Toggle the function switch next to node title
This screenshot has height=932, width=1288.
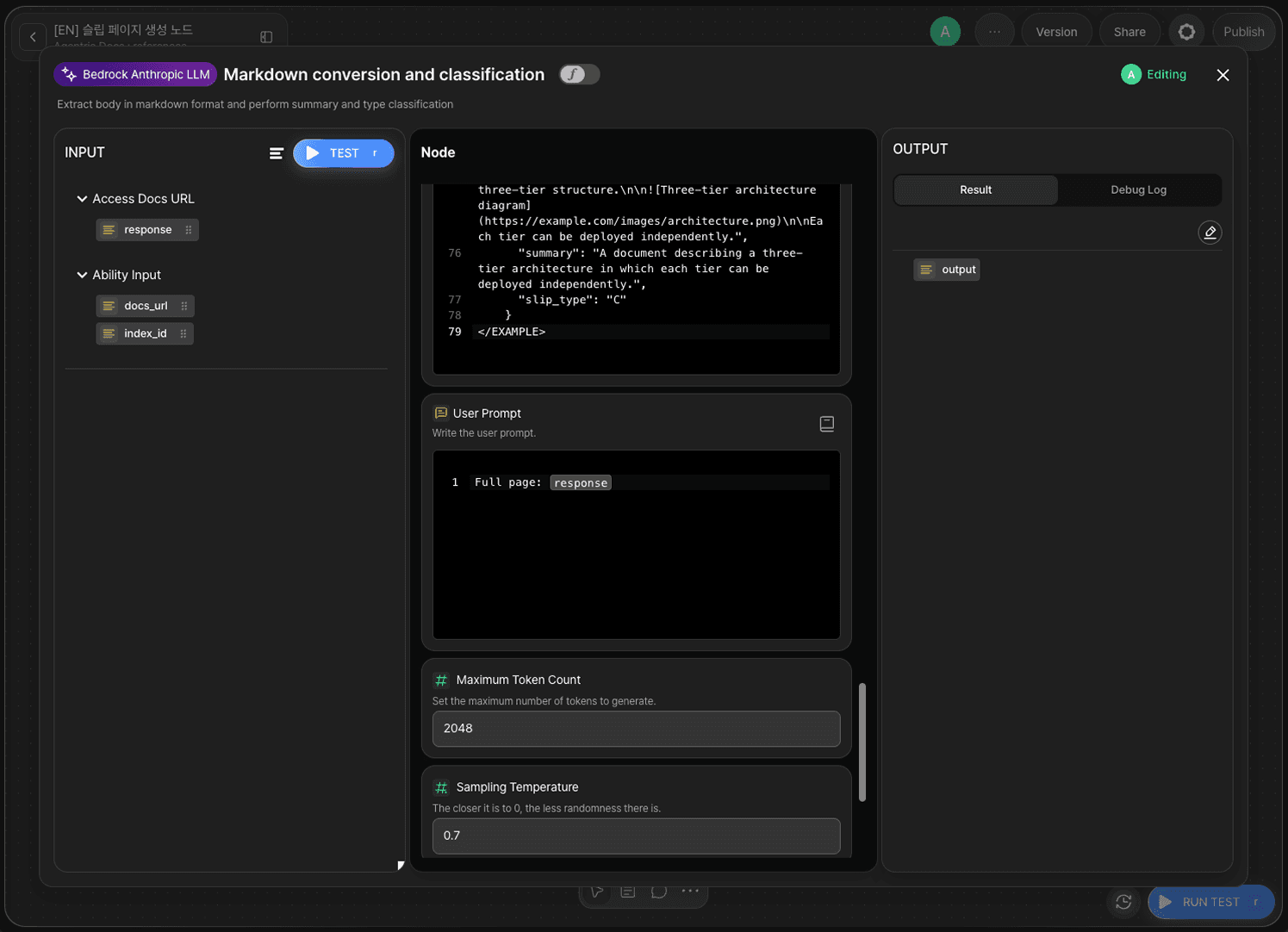579,75
